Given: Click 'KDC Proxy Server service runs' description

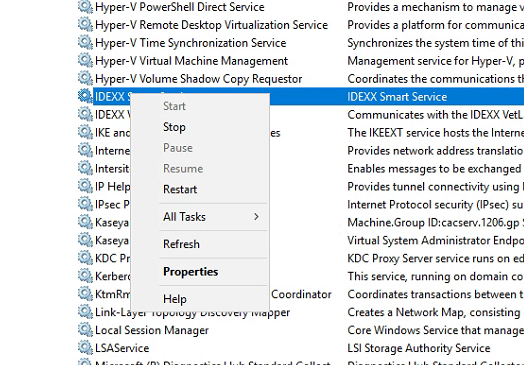Looking at the screenshot, I should click(x=435, y=259).
